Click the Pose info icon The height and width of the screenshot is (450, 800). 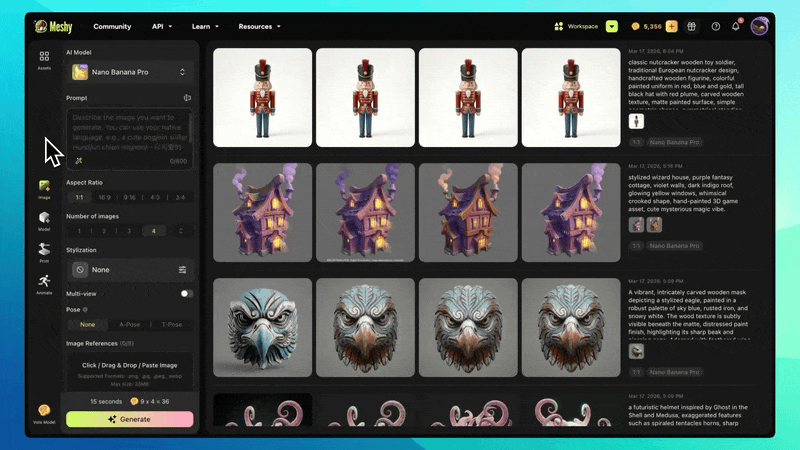pos(85,310)
